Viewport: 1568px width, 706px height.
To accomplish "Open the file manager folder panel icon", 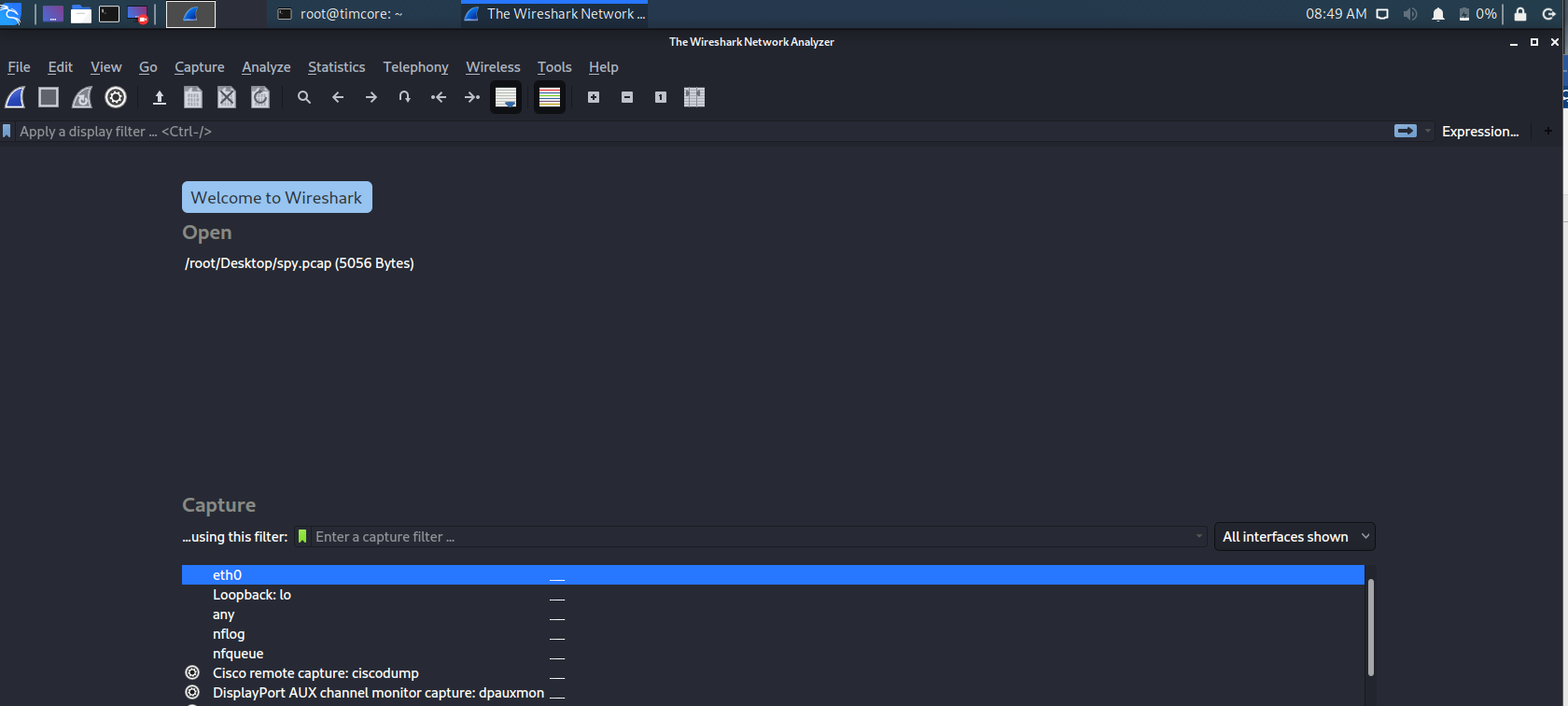I will click(x=81, y=14).
